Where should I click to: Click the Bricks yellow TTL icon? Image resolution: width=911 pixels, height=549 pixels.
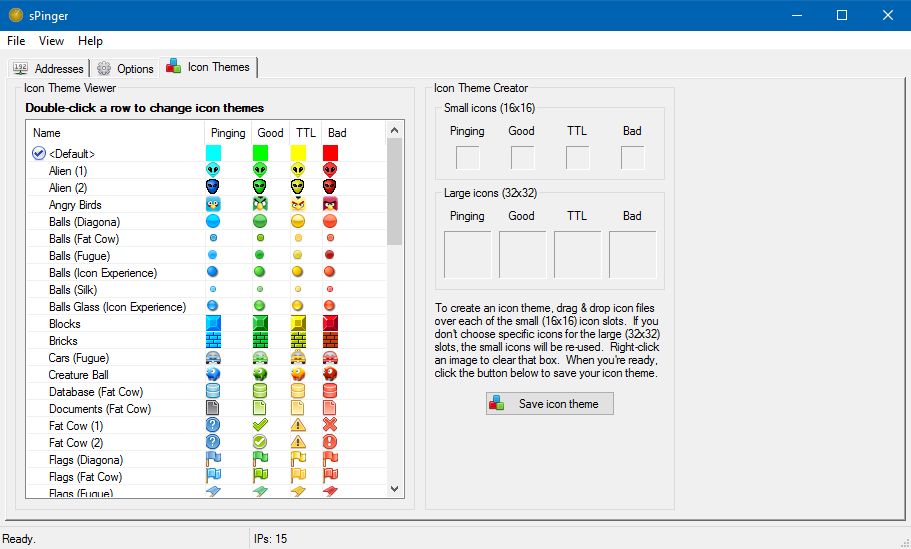coord(298,340)
